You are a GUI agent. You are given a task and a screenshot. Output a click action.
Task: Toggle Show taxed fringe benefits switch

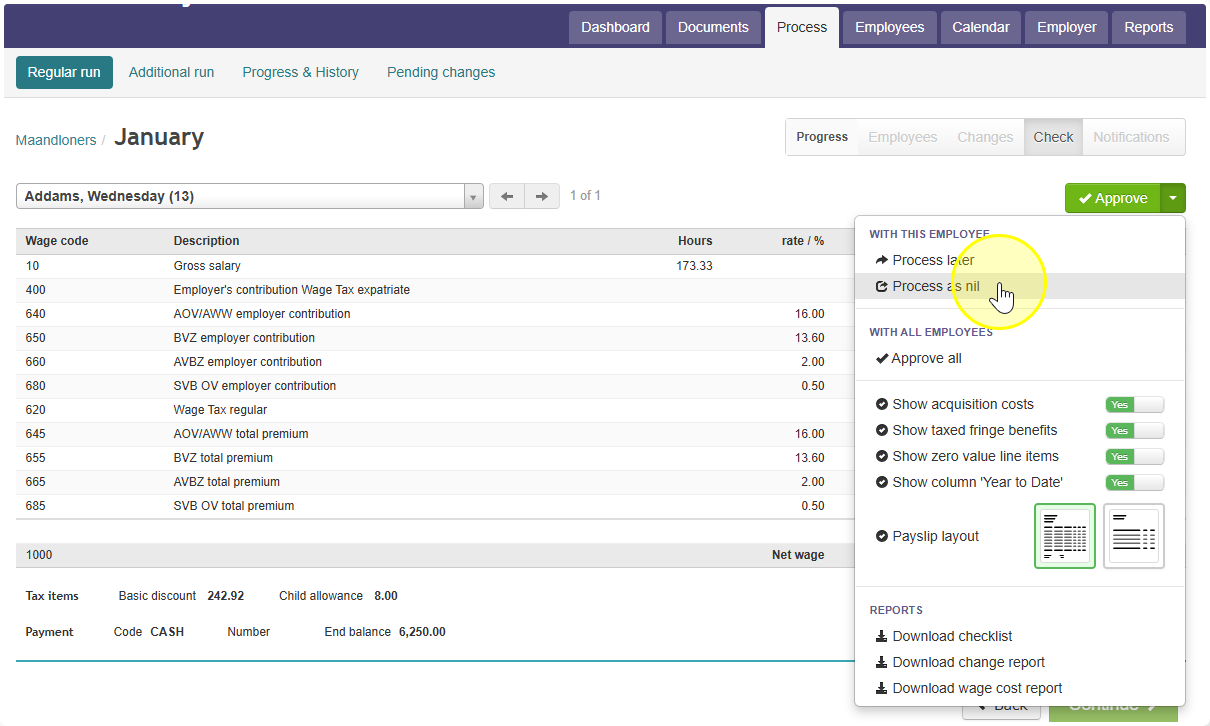tap(1135, 430)
